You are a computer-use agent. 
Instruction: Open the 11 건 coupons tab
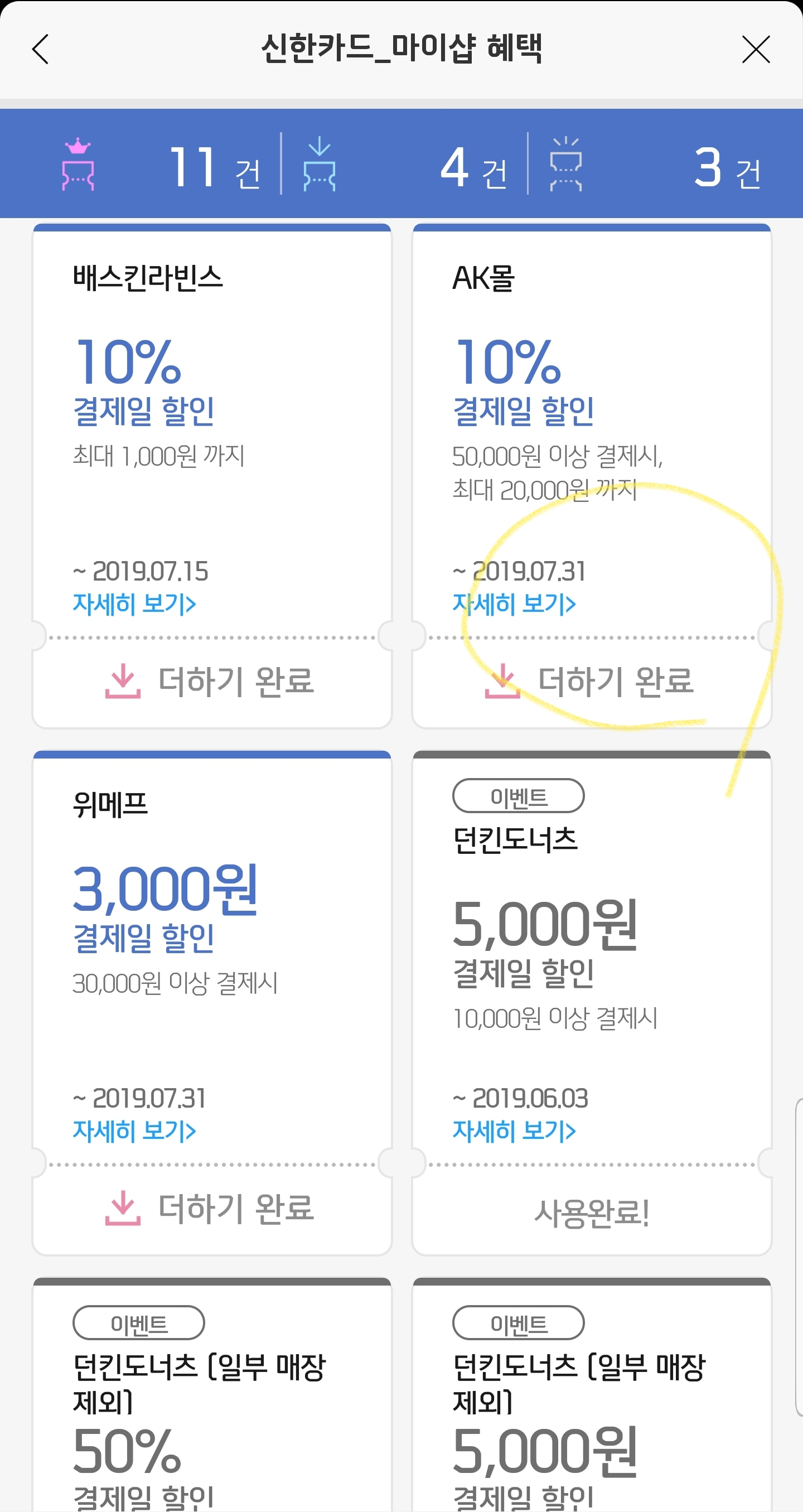click(x=214, y=168)
